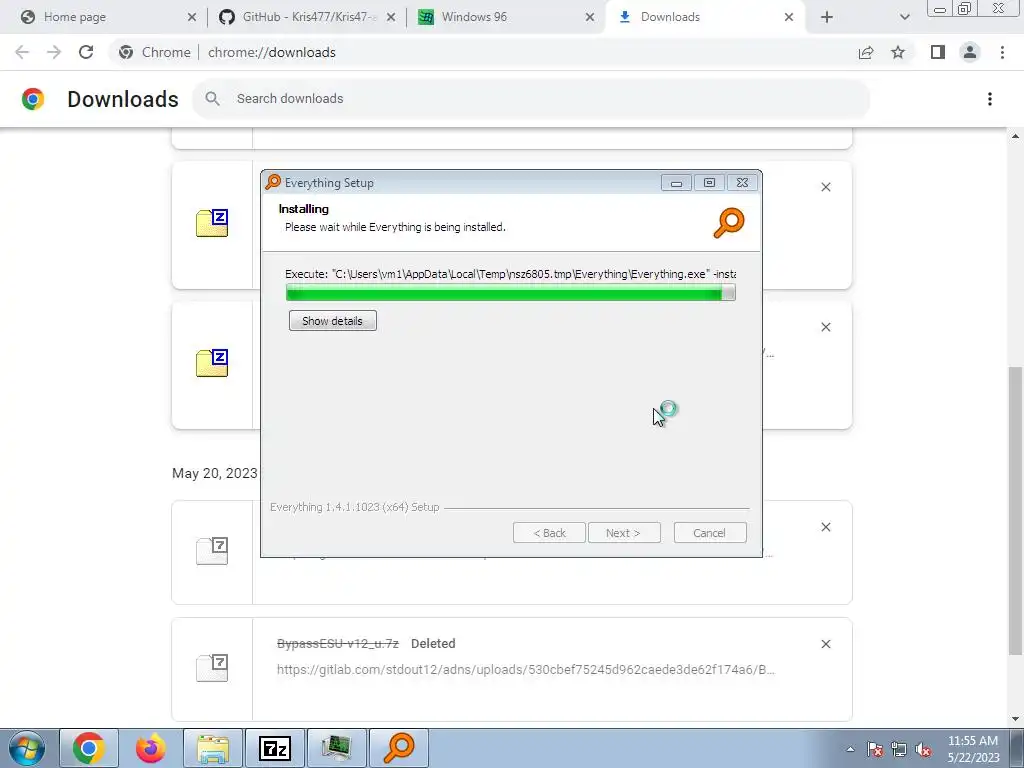Image resolution: width=1024 pixels, height=768 pixels.
Task: Open the computer monitor app in the taskbar
Action: (337, 748)
